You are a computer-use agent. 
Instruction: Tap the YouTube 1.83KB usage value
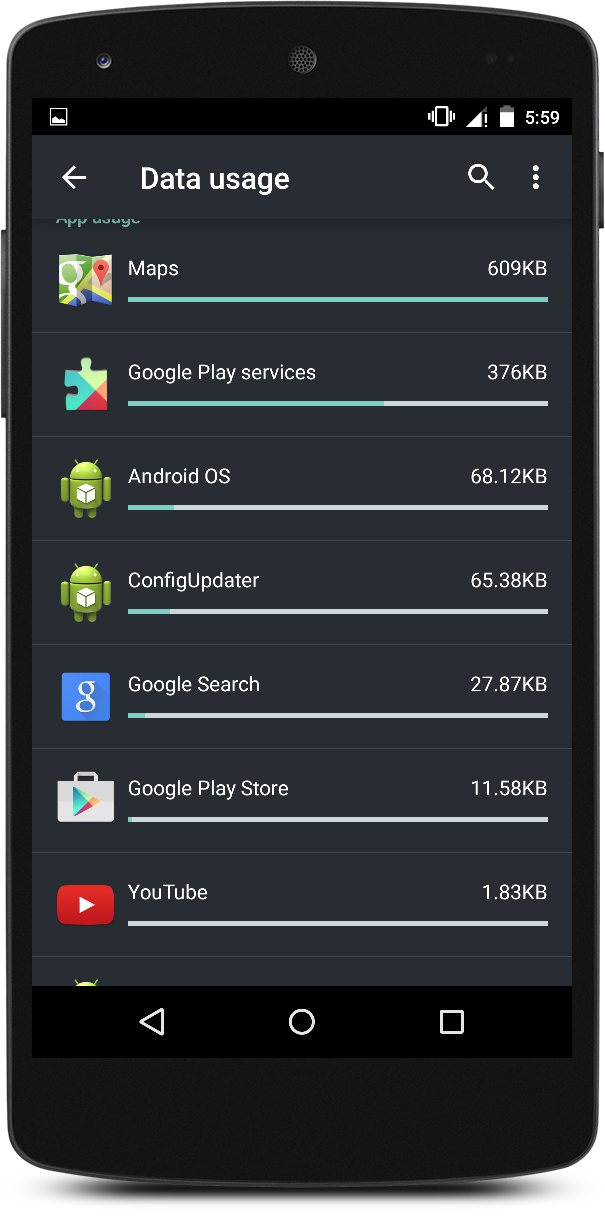(514, 892)
